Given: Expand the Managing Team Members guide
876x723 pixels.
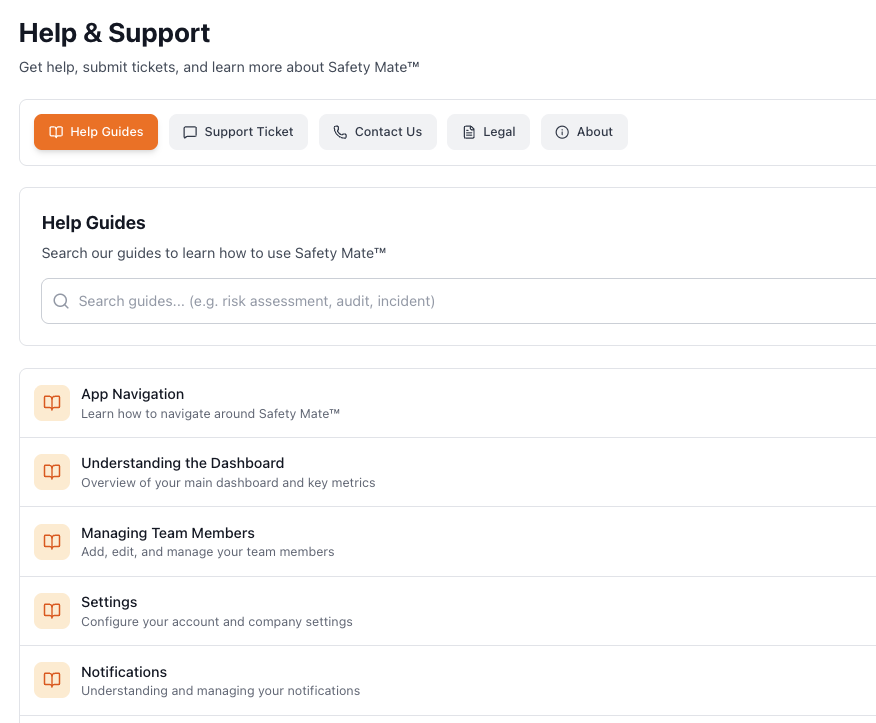Looking at the screenshot, I should click(x=168, y=533).
